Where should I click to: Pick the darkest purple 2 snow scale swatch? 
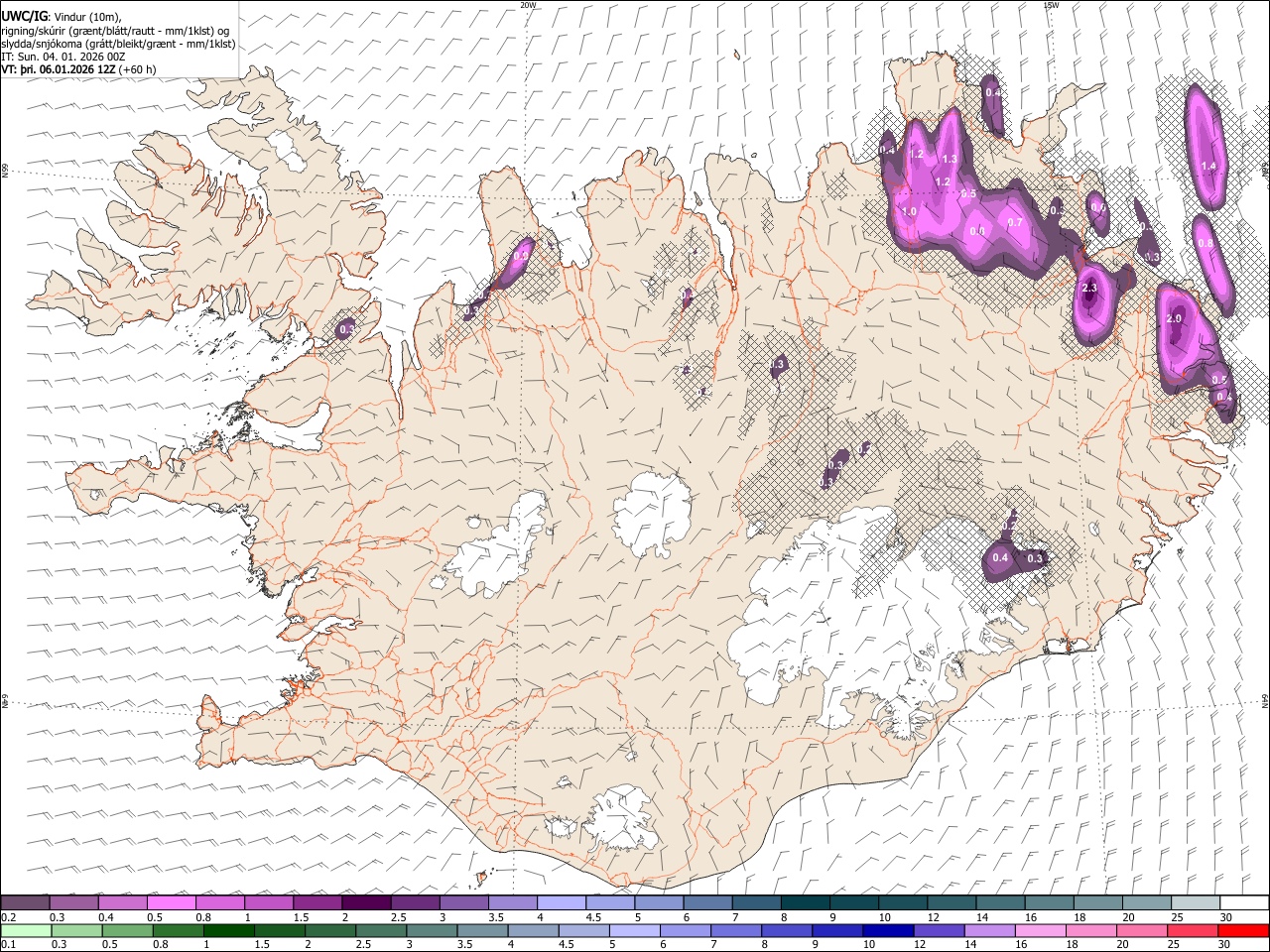pyautogui.click(x=366, y=902)
